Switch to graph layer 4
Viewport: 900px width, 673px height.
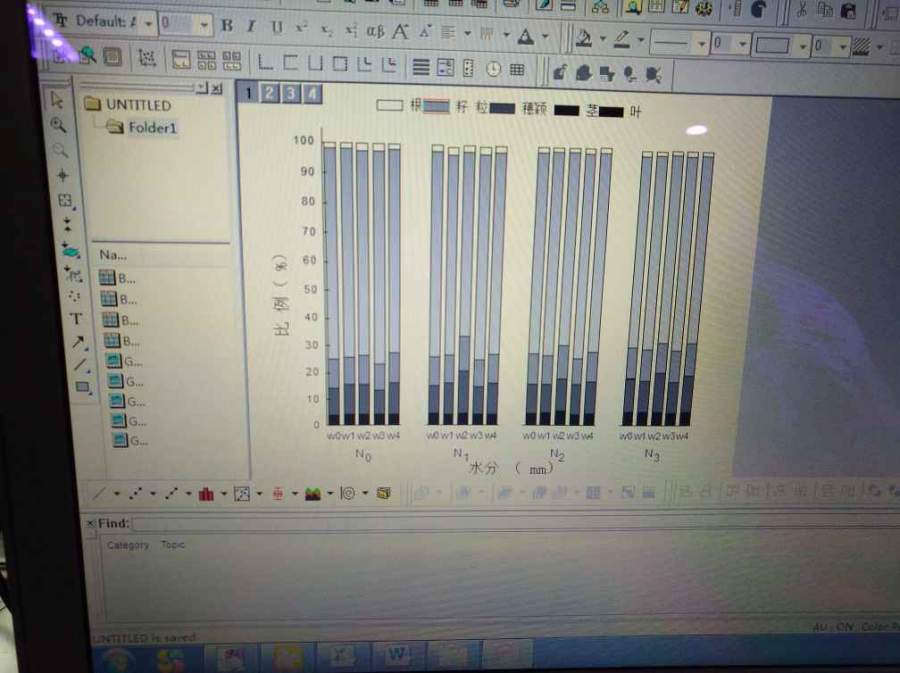coord(312,94)
